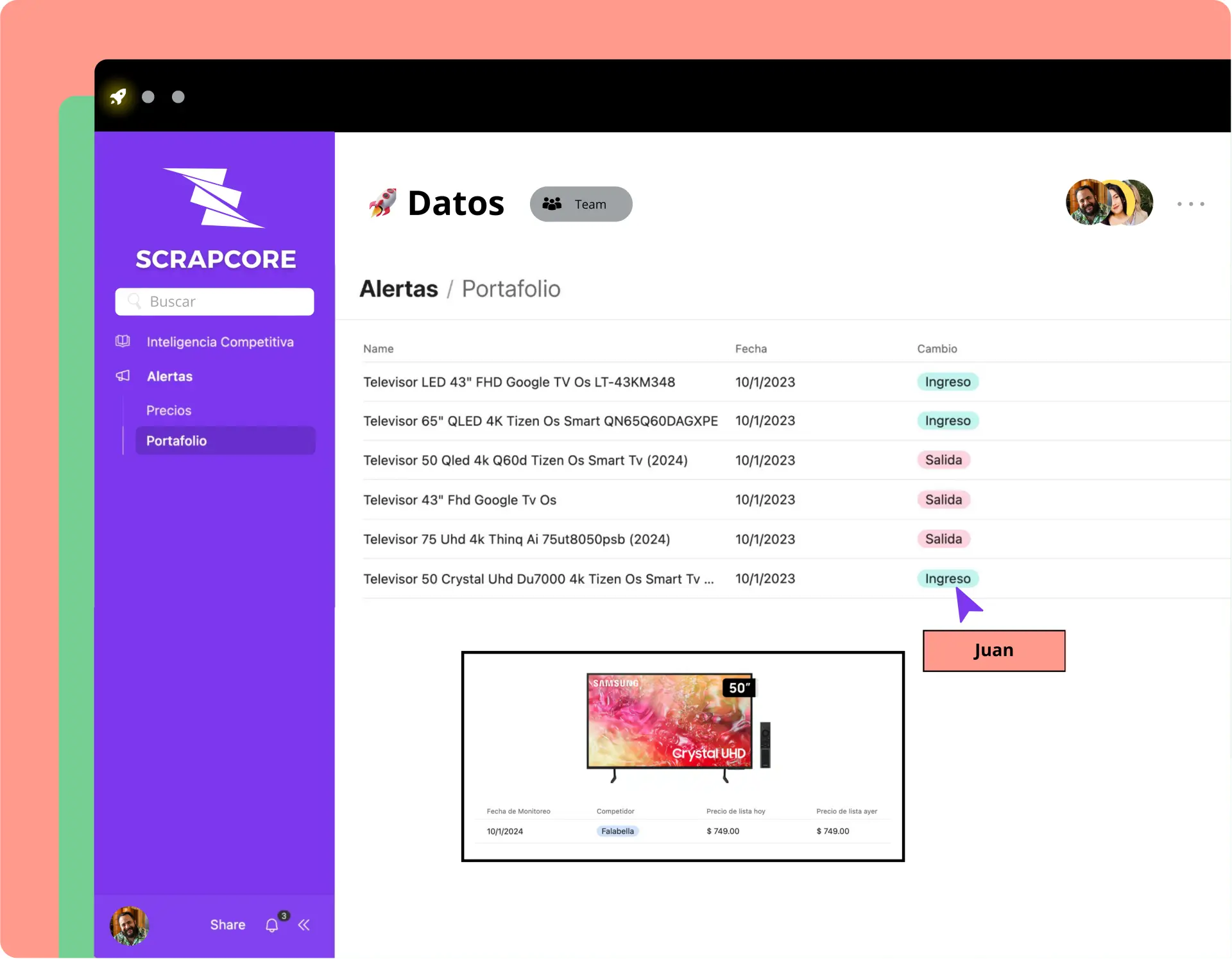Click the Alertas breadcrumb link

click(398, 289)
